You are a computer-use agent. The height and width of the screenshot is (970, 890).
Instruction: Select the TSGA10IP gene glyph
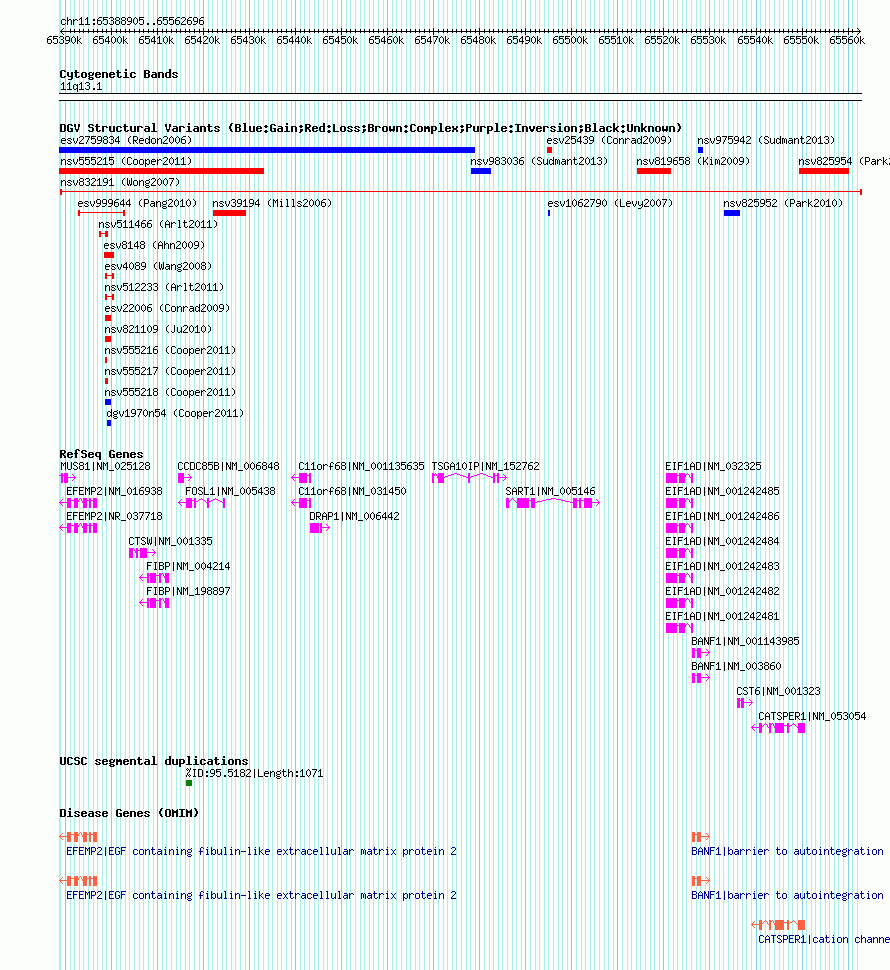tap(469, 478)
